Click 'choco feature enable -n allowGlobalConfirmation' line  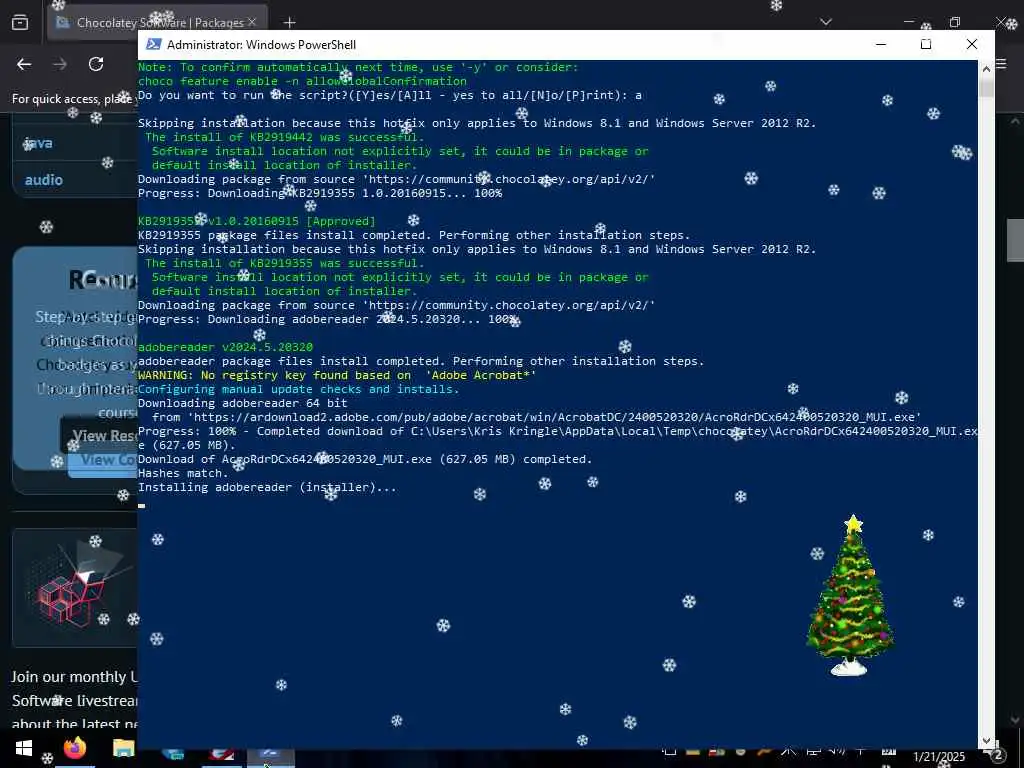[302, 82]
